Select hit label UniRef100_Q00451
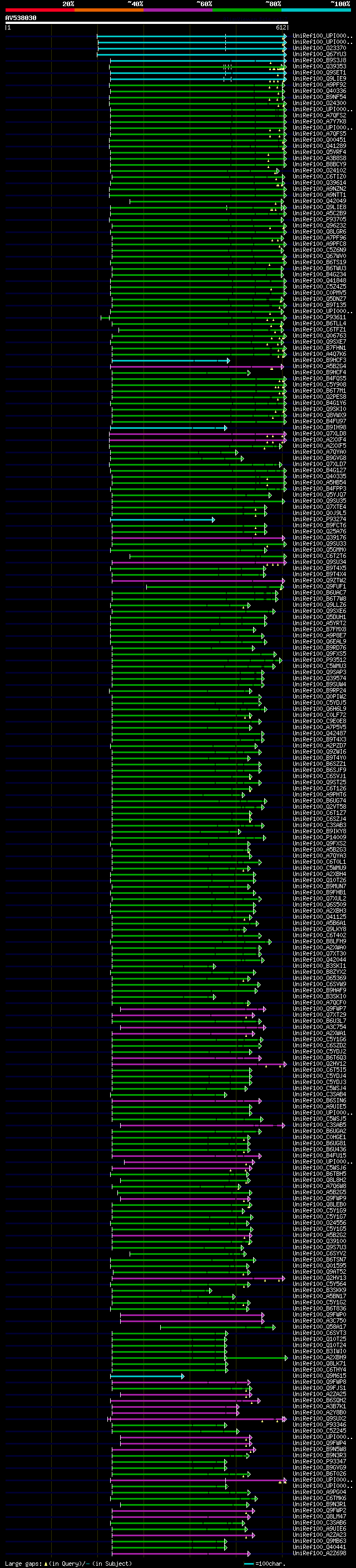356x1568 pixels. click(319, 140)
